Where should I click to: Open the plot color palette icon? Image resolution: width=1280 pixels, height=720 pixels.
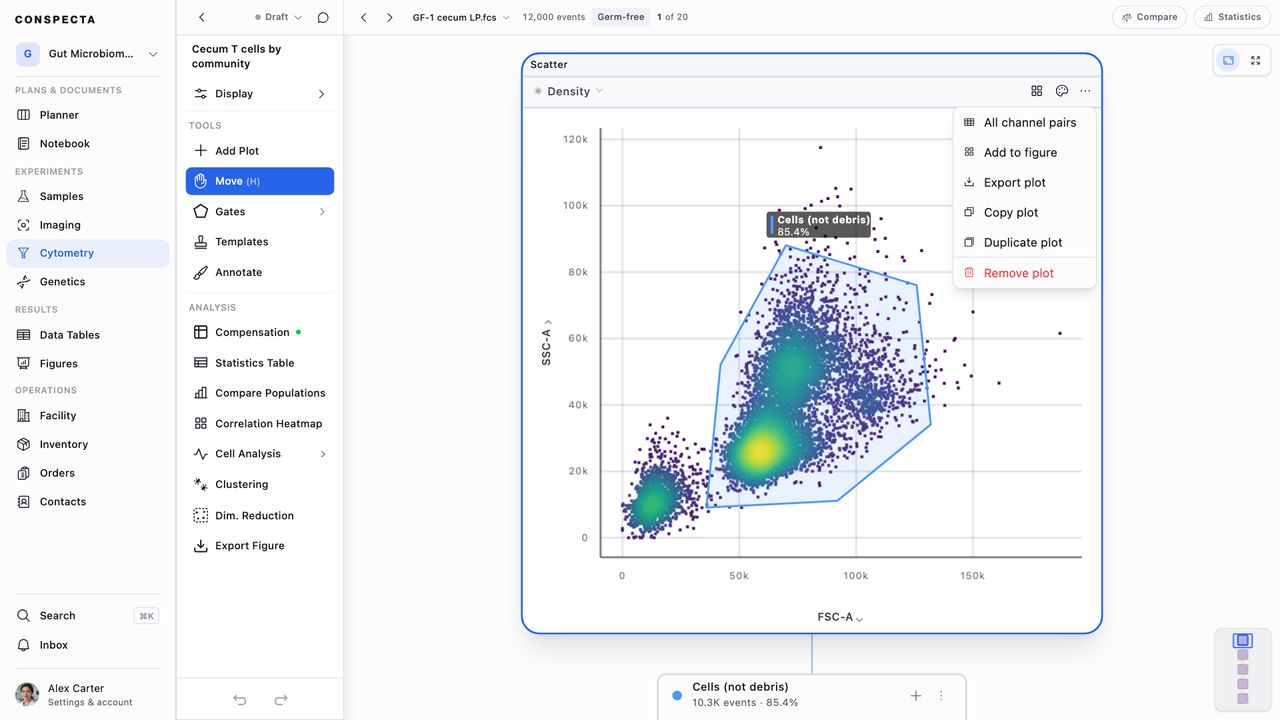click(1062, 91)
